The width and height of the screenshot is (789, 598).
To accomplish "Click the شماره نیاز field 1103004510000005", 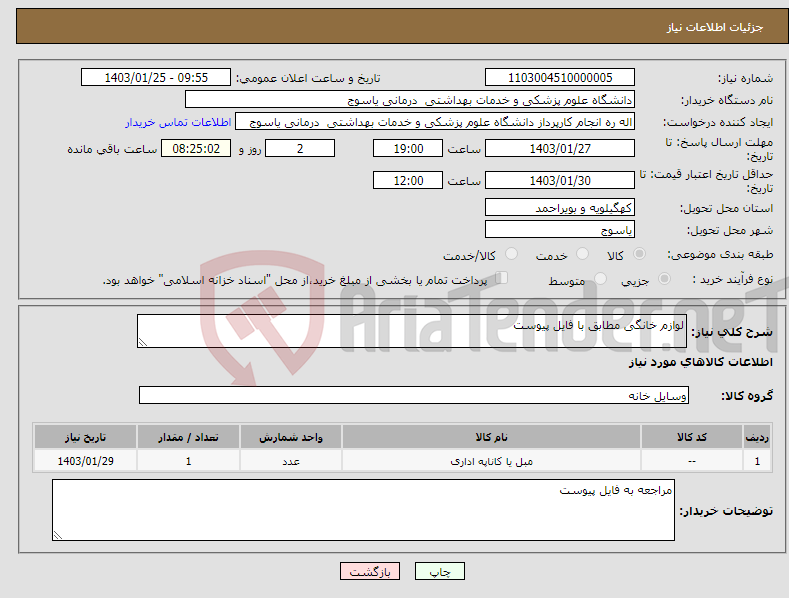I will (560, 78).
